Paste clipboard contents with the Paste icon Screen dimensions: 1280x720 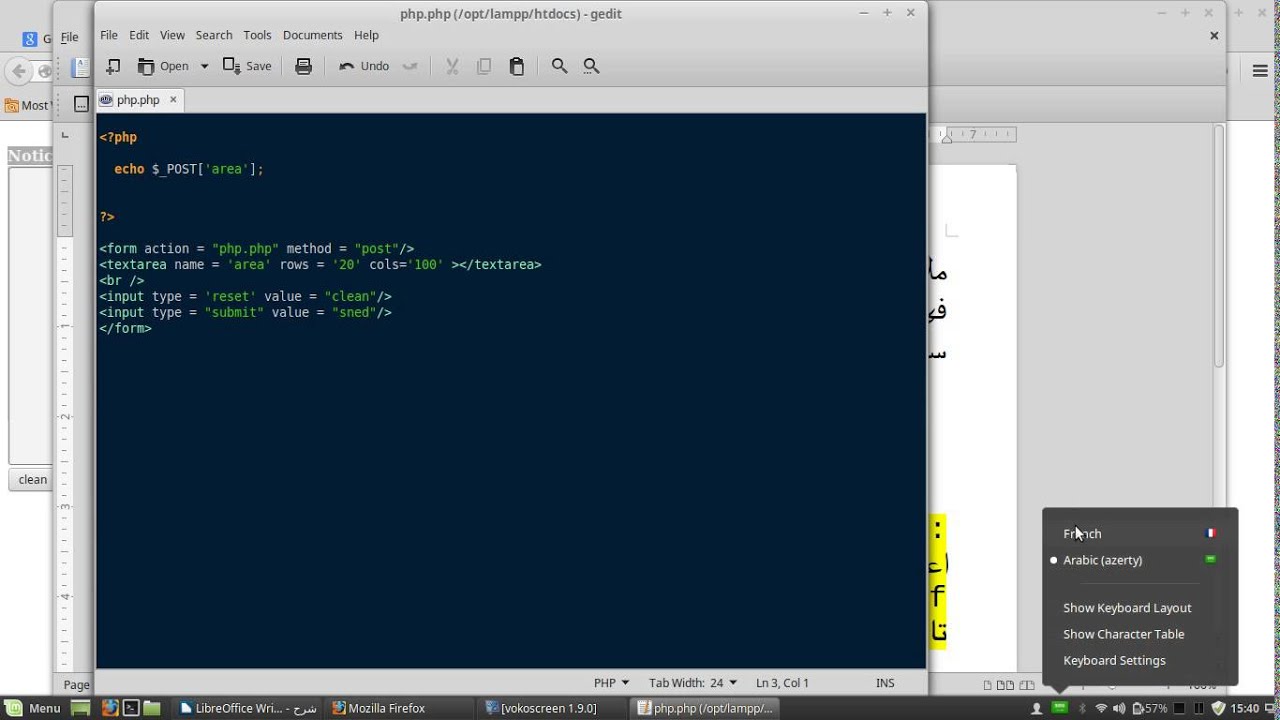click(517, 66)
